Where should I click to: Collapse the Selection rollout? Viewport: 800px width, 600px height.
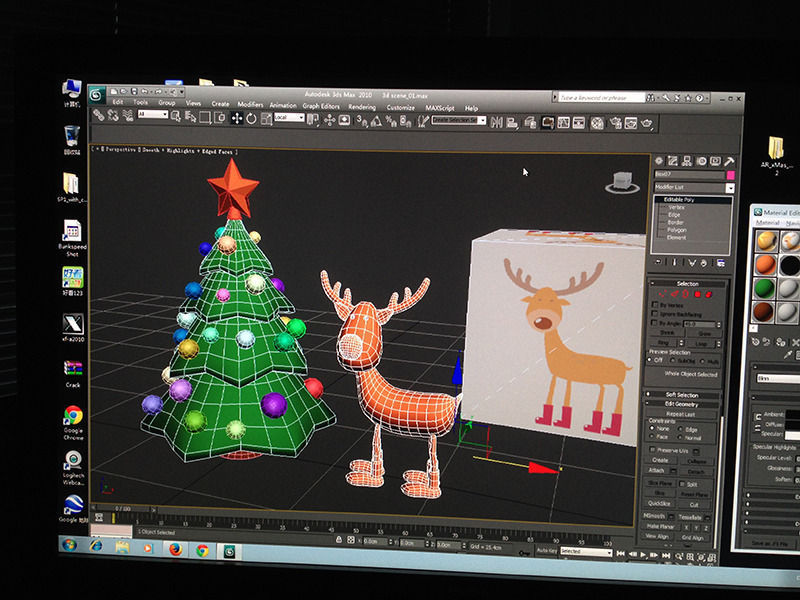[x=687, y=283]
